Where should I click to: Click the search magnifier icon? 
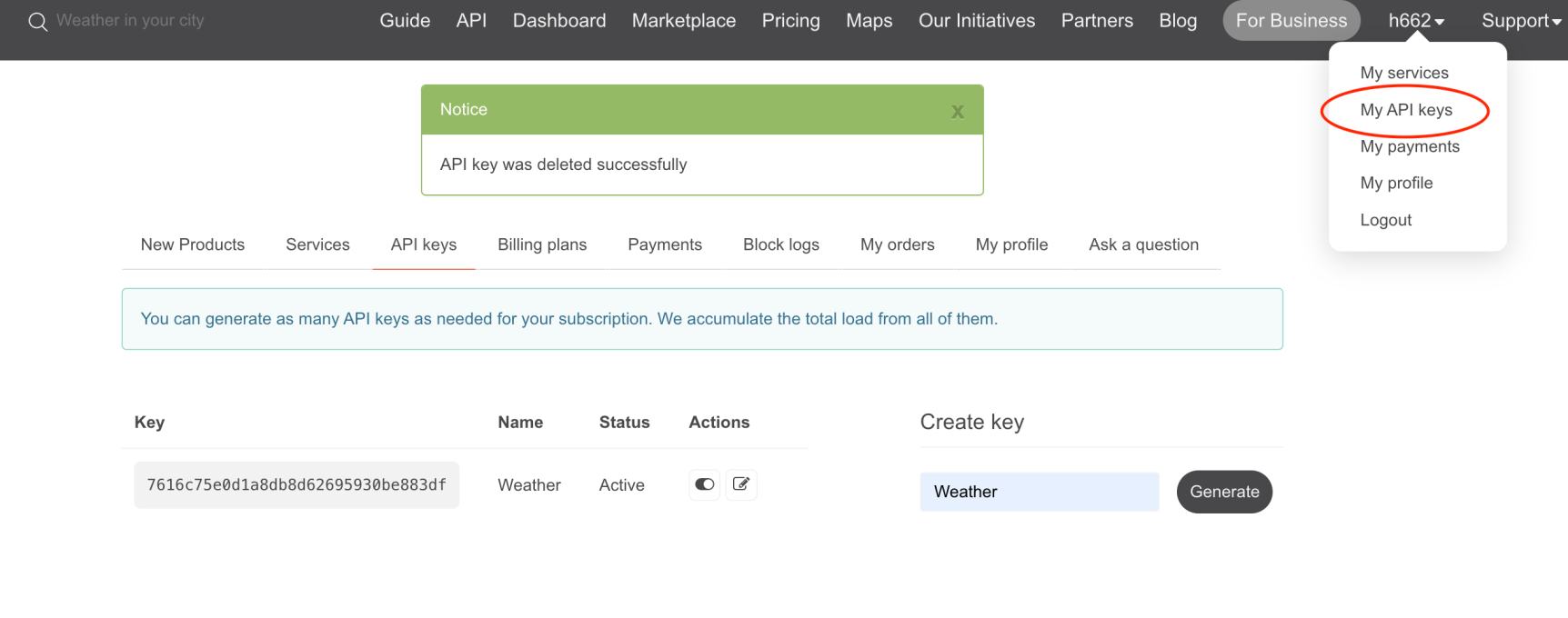pyautogui.click(x=37, y=21)
